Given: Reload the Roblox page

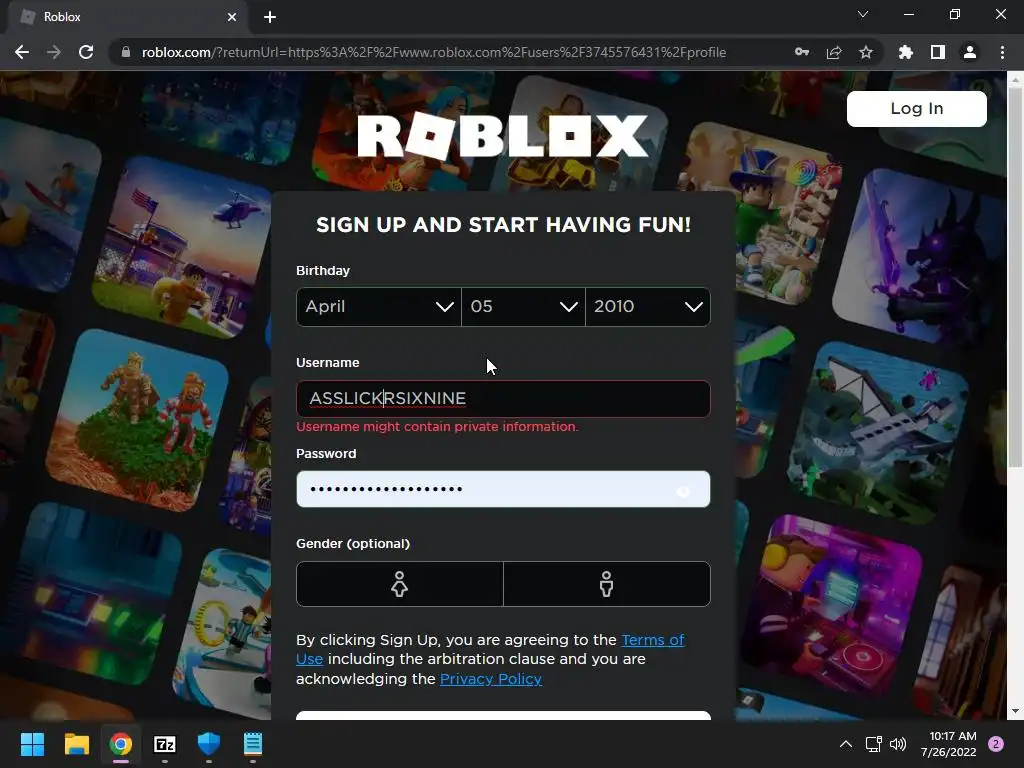Looking at the screenshot, I should (86, 52).
